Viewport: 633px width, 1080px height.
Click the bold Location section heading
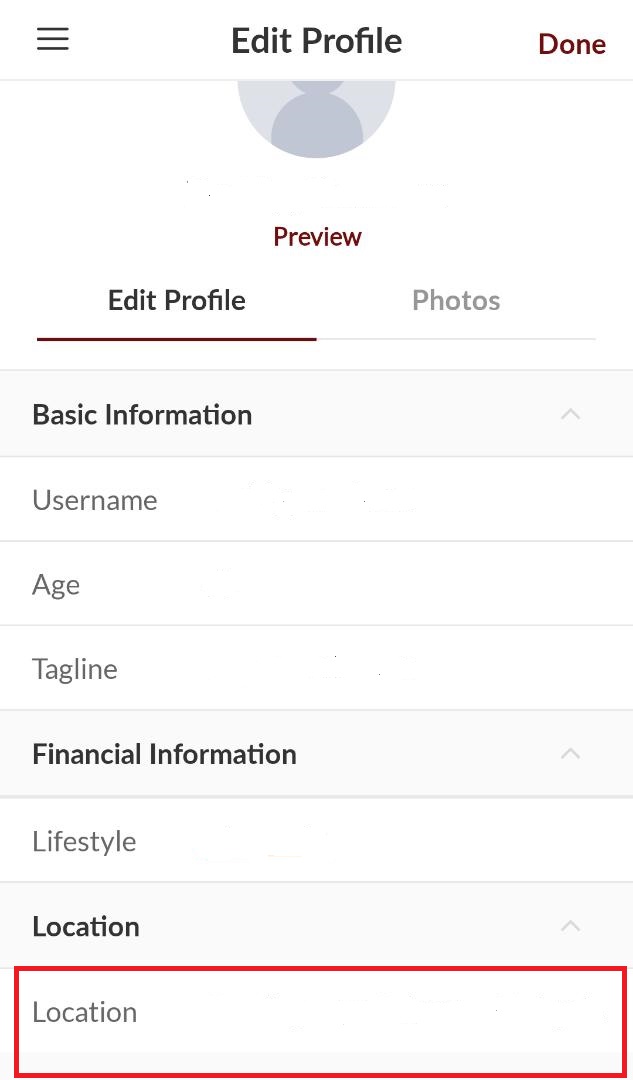86,927
